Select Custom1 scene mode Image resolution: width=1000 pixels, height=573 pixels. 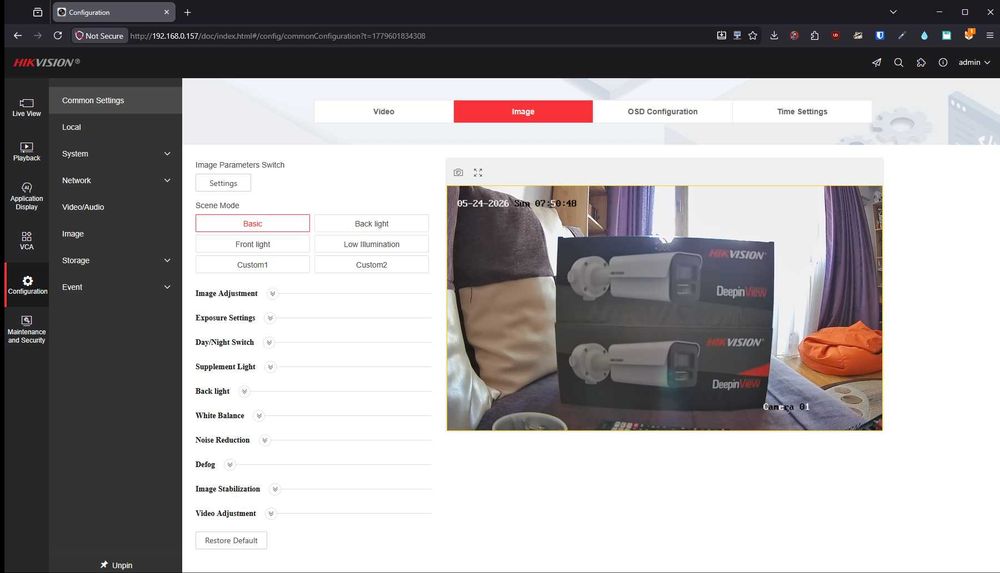(x=253, y=264)
